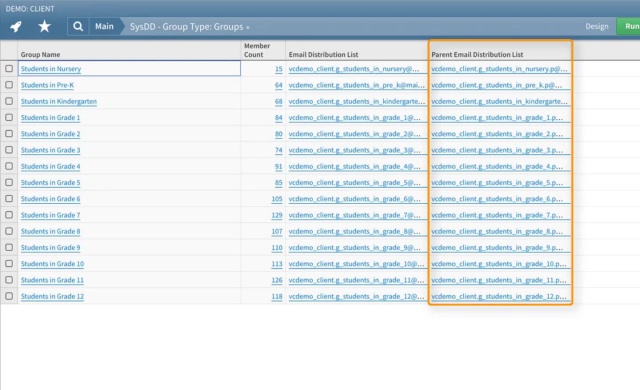The height and width of the screenshot is (390, 640).
Task: Open member count 110 for Grade 9
Action: (x=277, y=248)
